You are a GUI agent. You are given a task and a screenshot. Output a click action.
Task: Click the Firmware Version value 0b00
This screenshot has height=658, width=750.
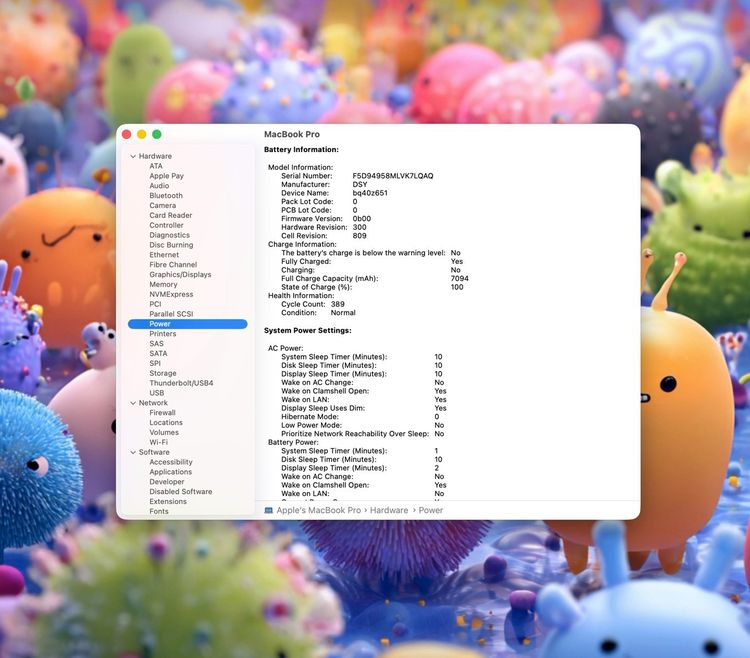pyautogui.click(x=362, y=219)
